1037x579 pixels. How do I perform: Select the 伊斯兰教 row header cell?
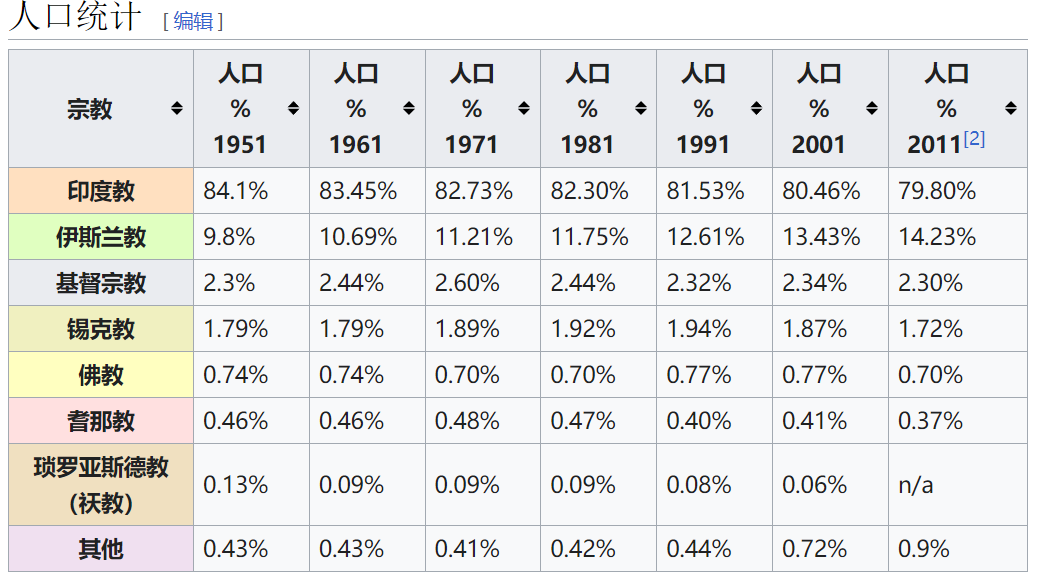point(101,237)
